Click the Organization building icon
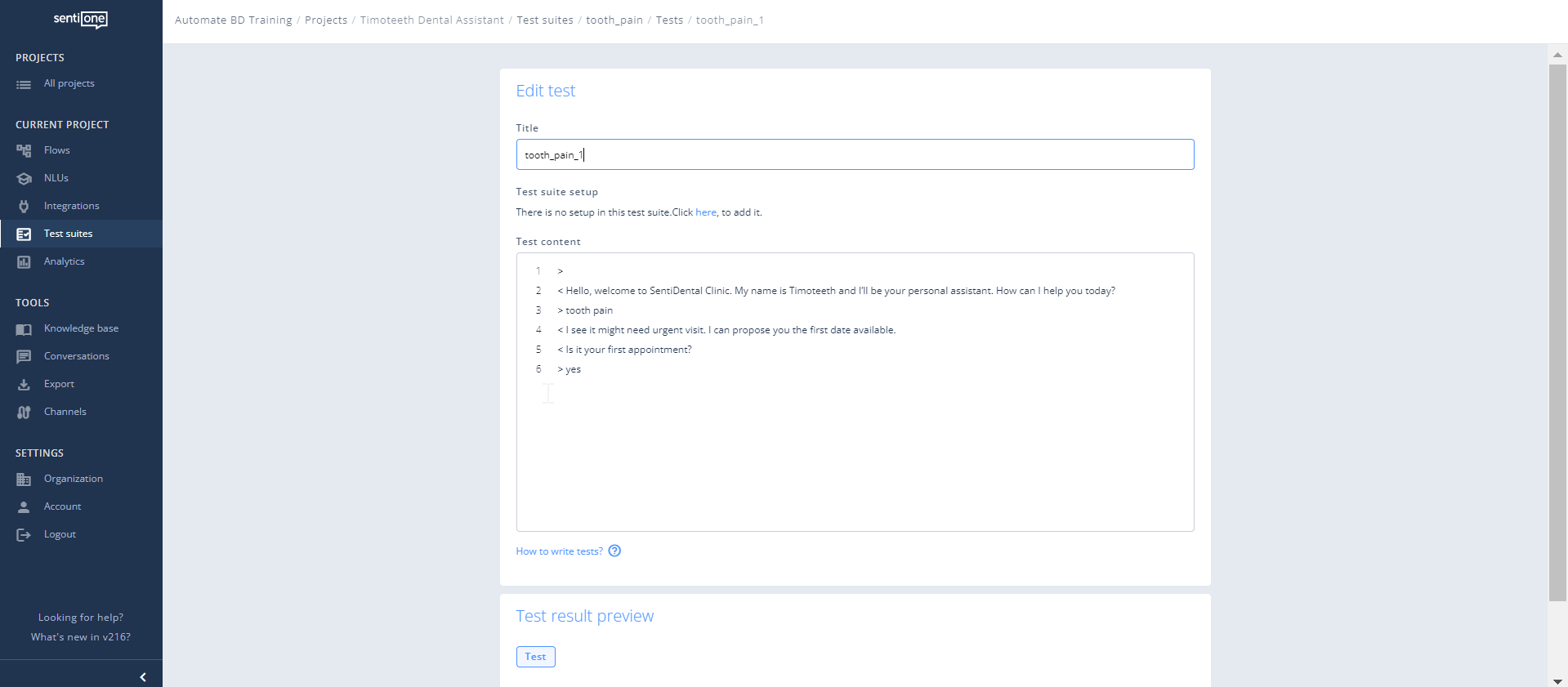Screen dimensions: 1568x687 [24, 480]
